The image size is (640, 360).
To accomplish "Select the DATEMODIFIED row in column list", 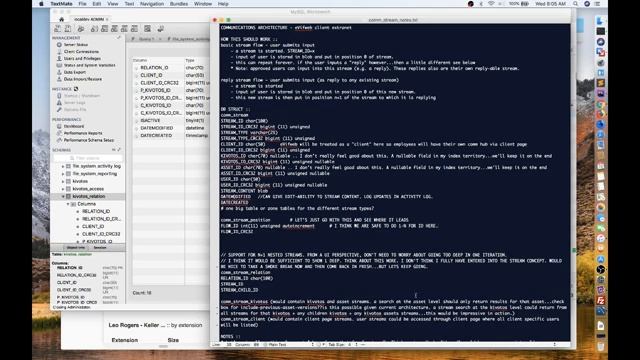I will click(x=171, y=128).
